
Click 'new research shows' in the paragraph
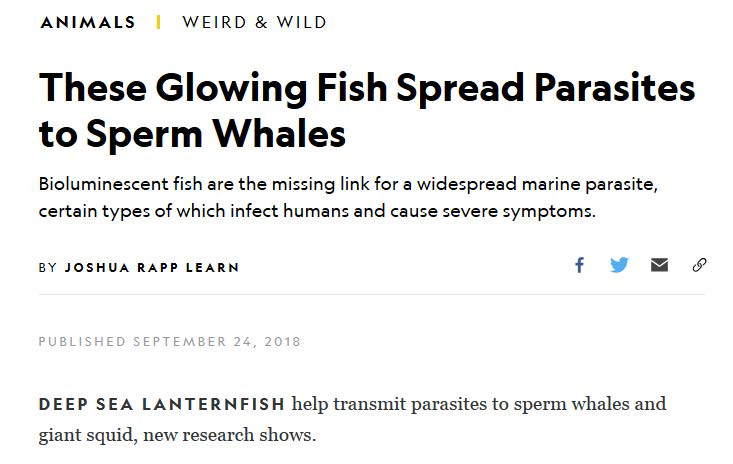pos(230,435)
